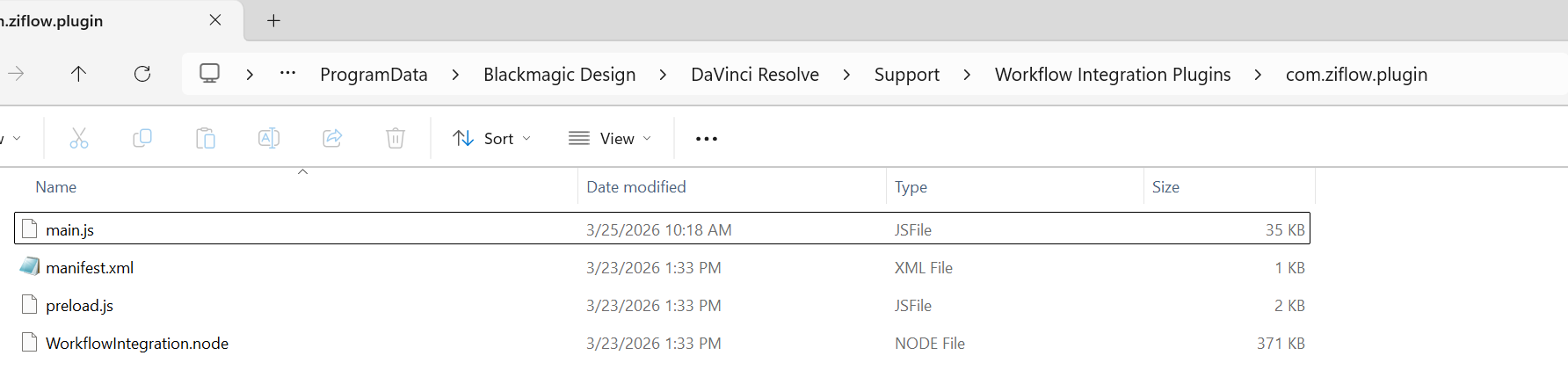Navigate to Blackmagic Design breadcrumb
Viewport: 1568px width, 370px height.
click(559, 75)
